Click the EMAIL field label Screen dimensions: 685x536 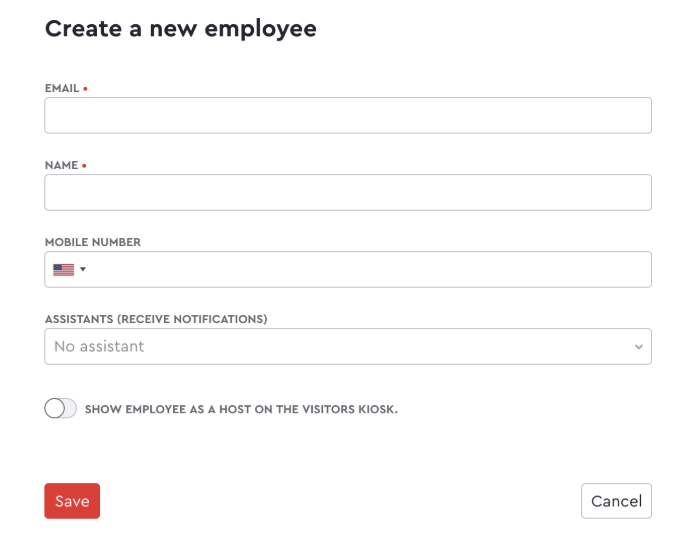[62, 89]
